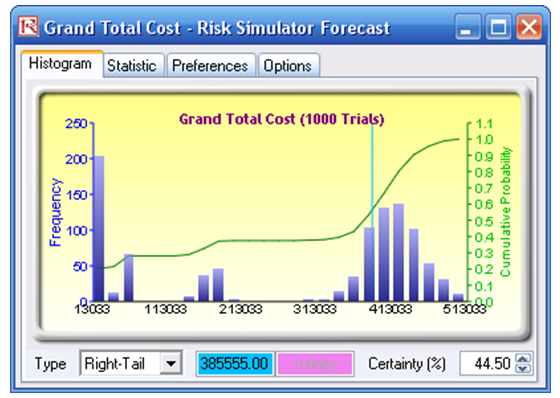
Task: Click the histogram bar peak near 413033
Action: point(399,252)
